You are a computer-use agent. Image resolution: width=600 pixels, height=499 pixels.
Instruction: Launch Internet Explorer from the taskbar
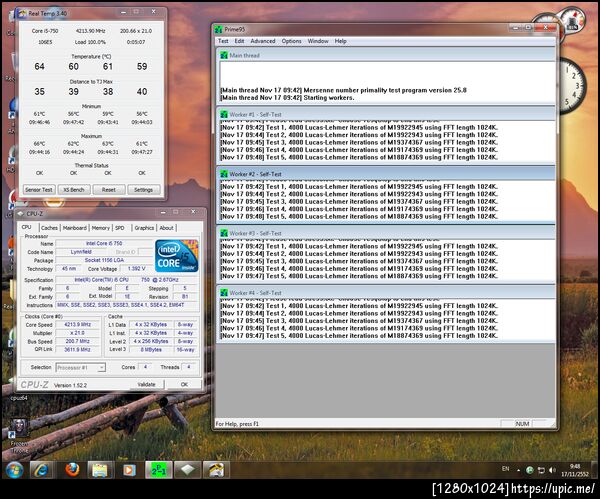point(41,470)
